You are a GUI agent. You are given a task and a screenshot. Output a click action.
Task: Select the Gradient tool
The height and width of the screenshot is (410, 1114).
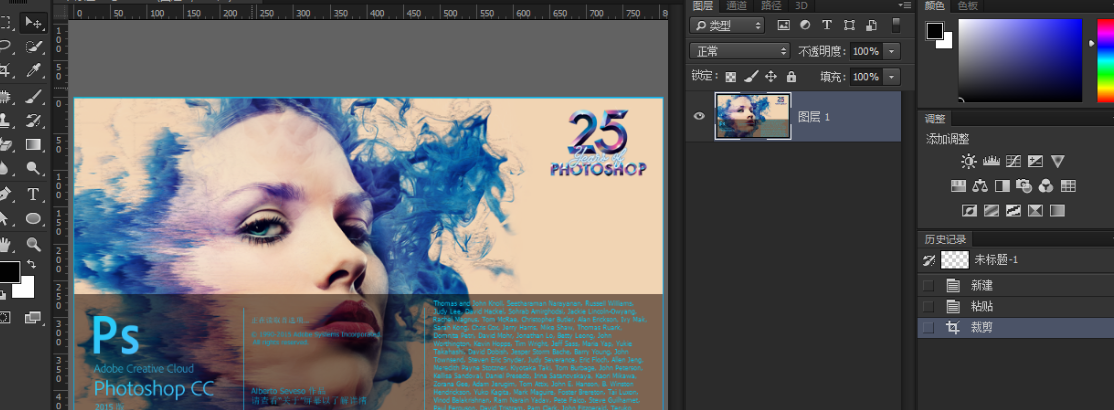tap(33, 144)
